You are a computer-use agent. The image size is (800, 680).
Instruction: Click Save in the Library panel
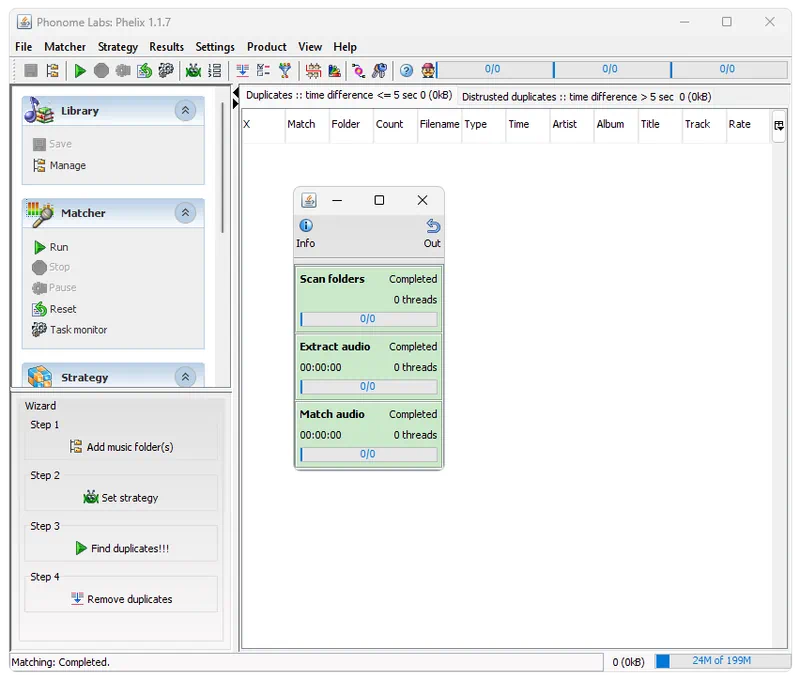pyautogui.click(x=53, y=144)
